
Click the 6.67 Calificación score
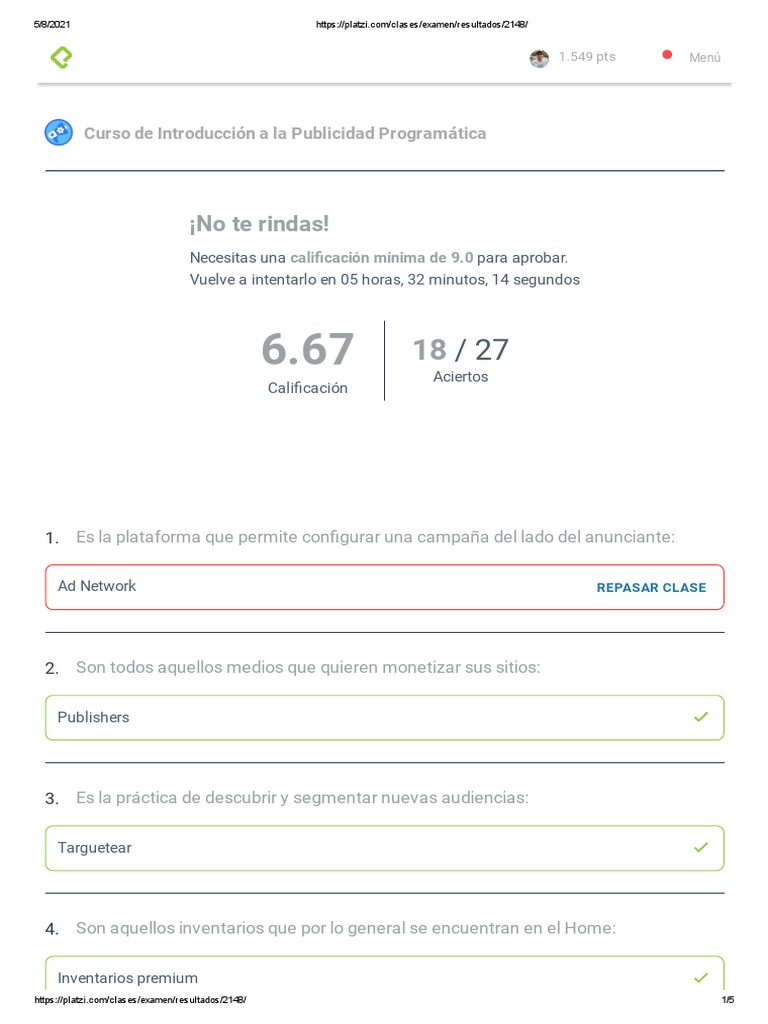(x=307, y=351)
